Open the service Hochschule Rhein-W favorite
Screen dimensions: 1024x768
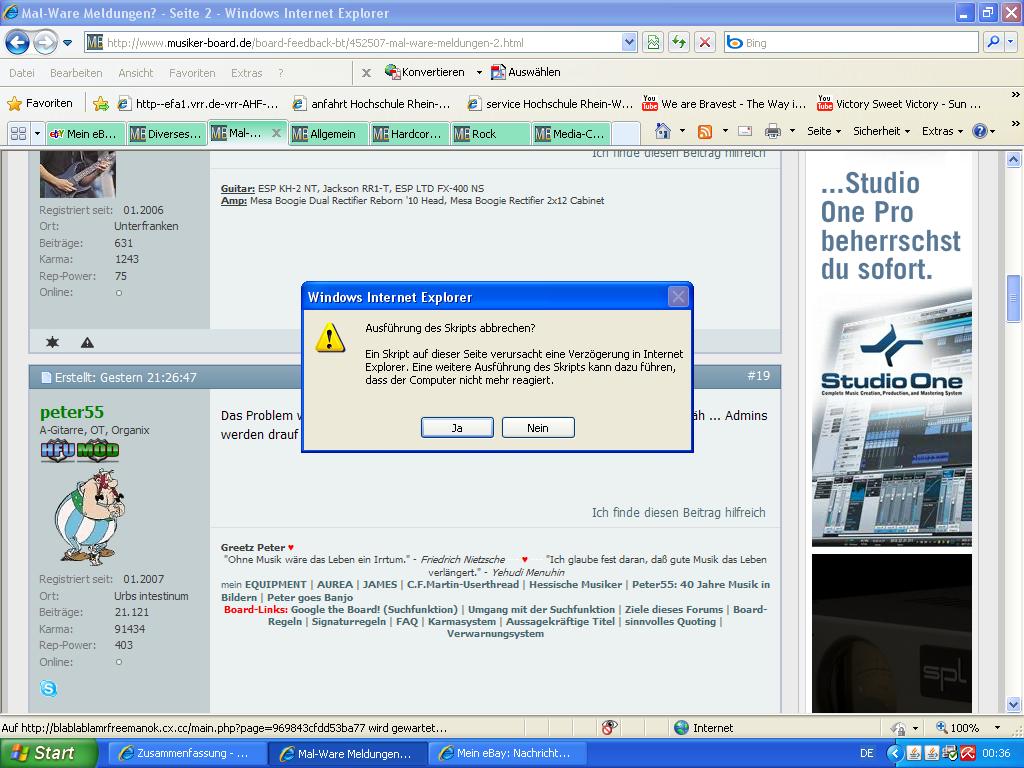tap(550, 104)
